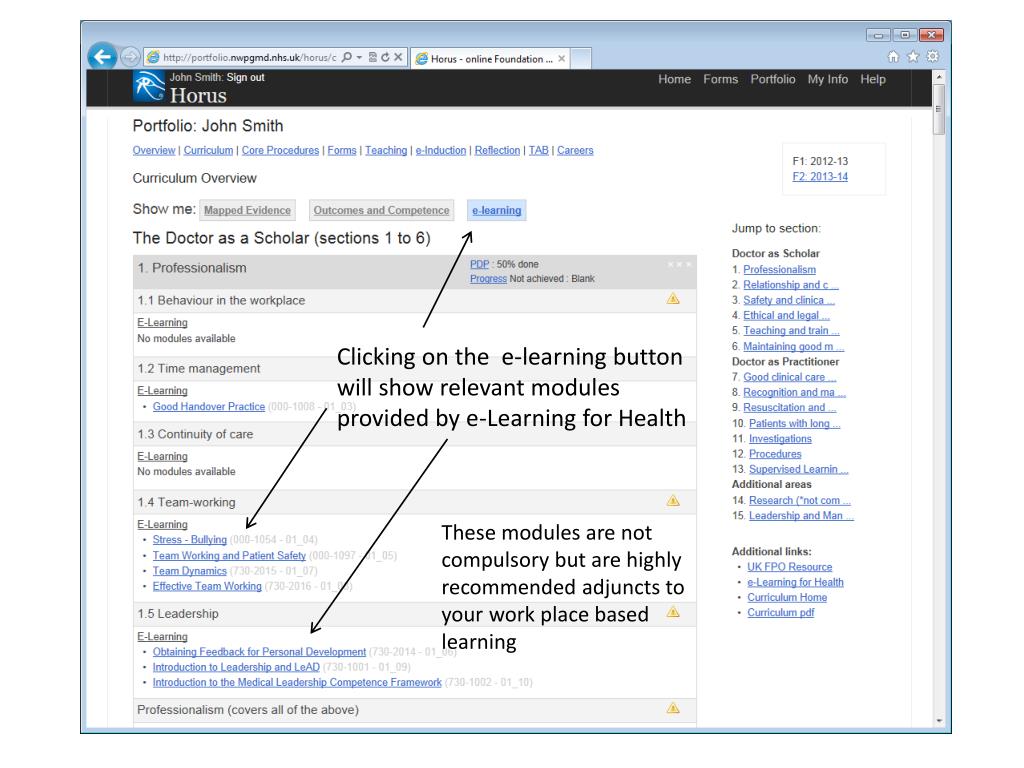Open the browser home icon
This screenshot has height=768, width=1024.
coord(893,57)
